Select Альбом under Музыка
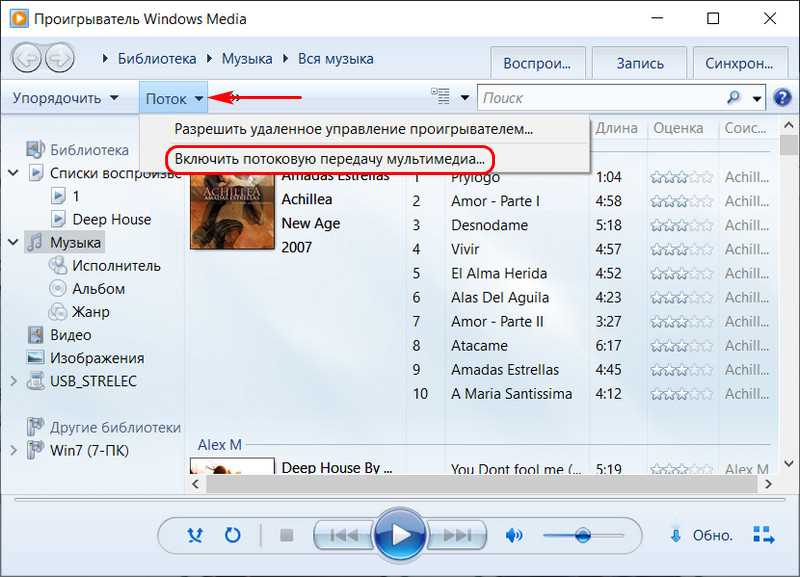800x577 pixels. point(98,289)
